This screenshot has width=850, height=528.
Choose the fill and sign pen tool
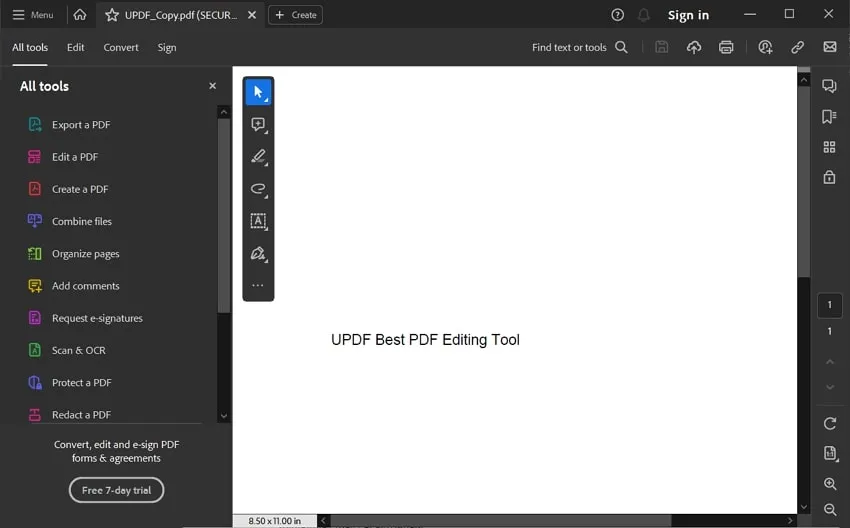258,253
